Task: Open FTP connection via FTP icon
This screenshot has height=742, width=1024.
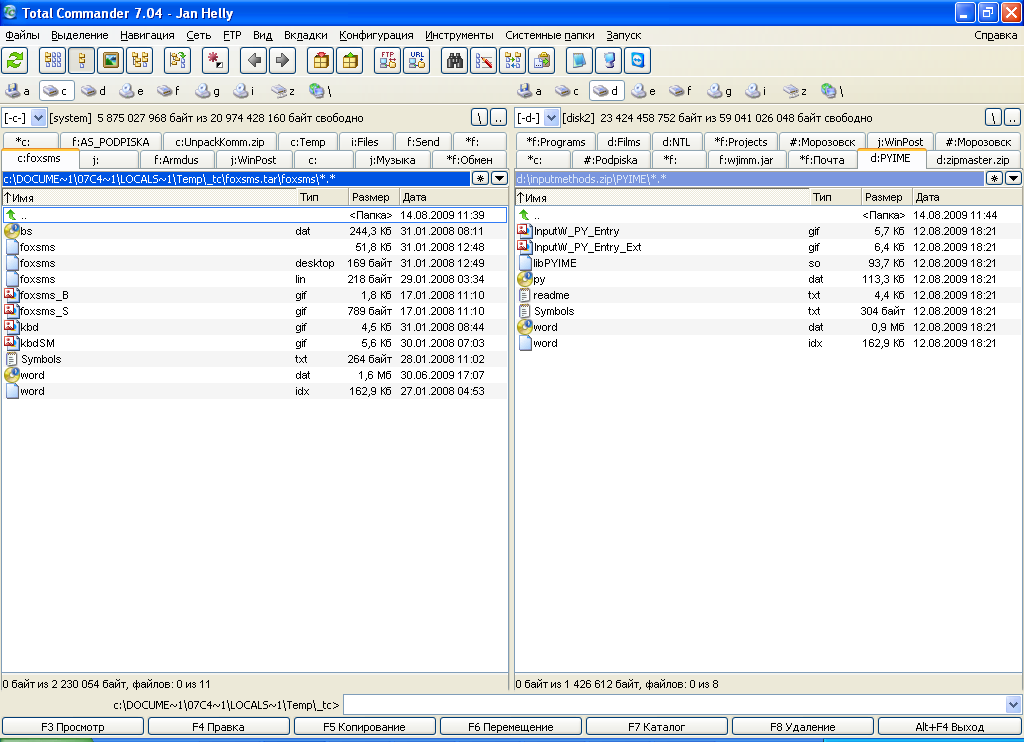Action: point(388,61)
